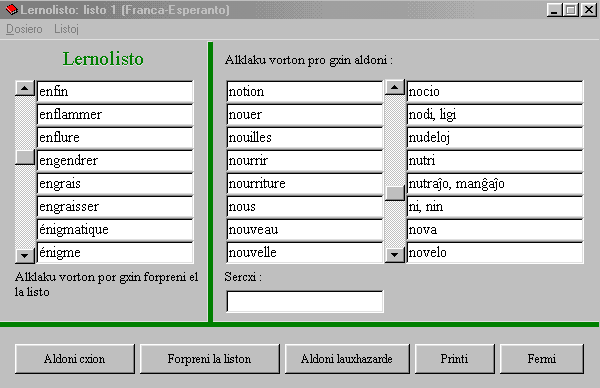Viewport: 600px width, 388px height.
Task: Click the dictionary list scrollbar thumb
Action: (x=395, y=193)
